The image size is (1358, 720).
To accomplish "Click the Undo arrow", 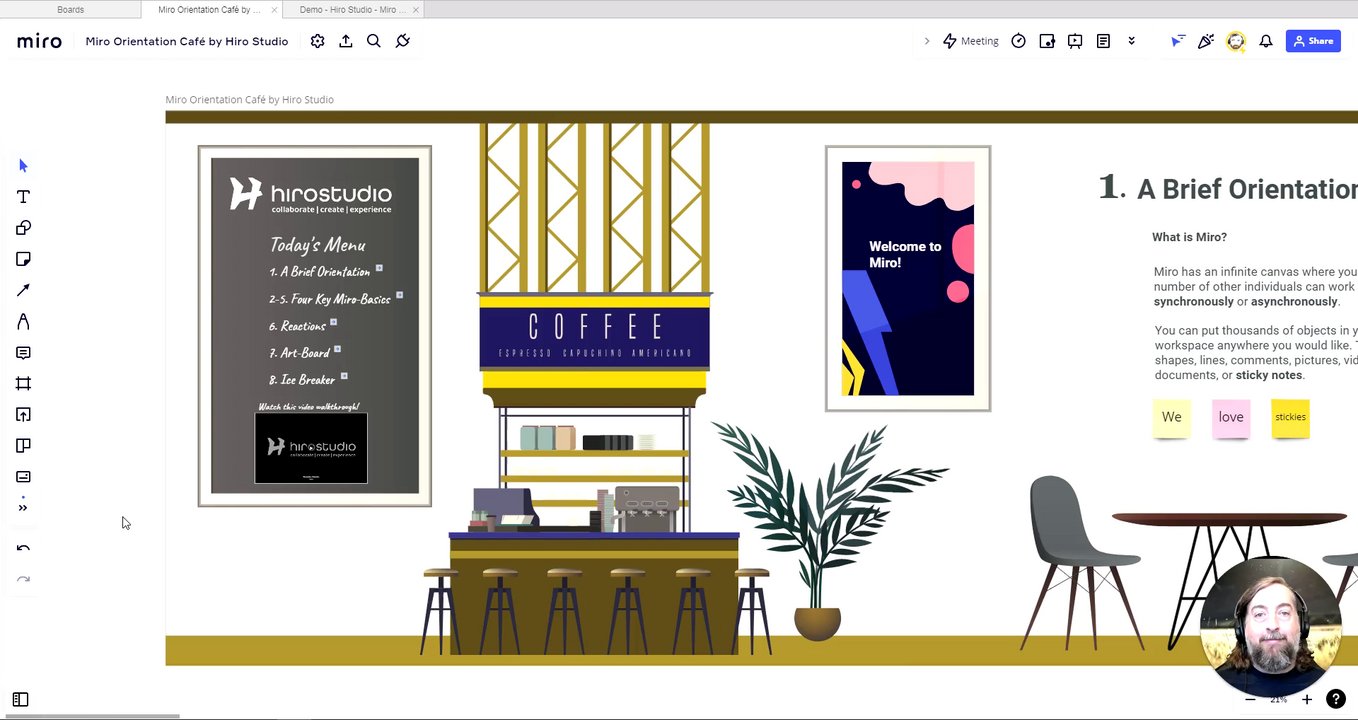I will [23, 548].
